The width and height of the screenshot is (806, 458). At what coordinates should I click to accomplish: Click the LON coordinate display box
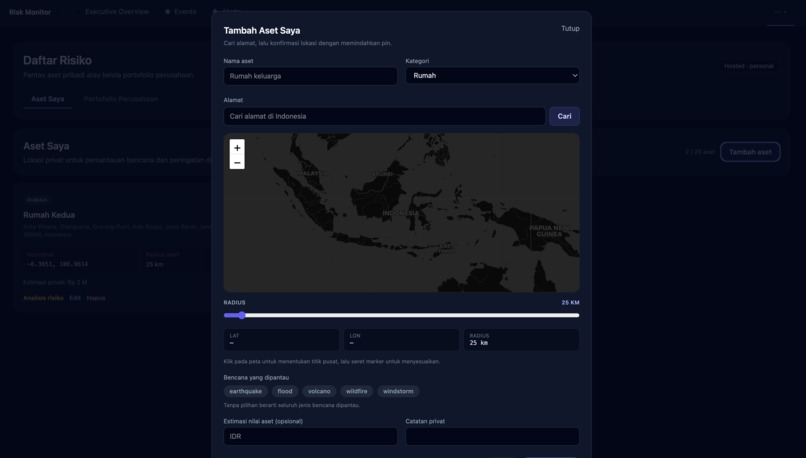point(401,340)
